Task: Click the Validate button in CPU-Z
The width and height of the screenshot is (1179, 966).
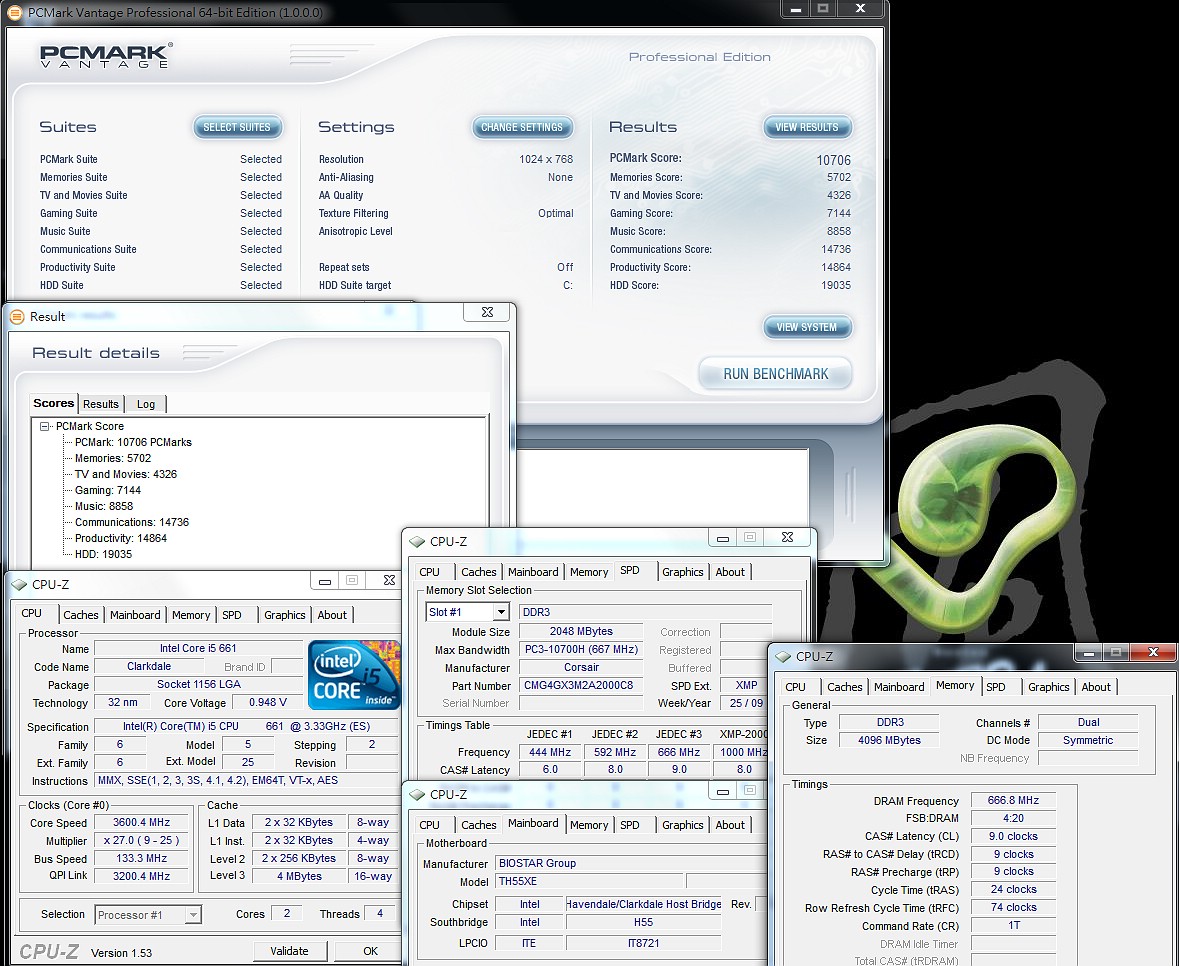Action: click(x=289, y=951)
